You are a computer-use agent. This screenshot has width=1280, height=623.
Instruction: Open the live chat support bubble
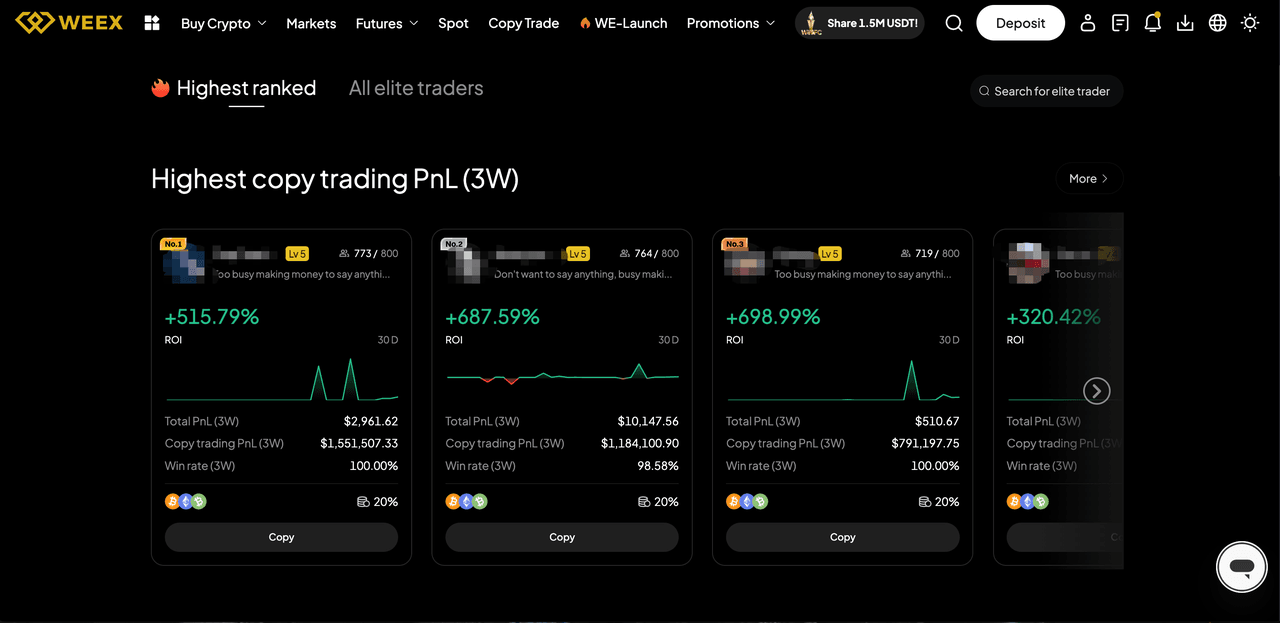click(1241, 567)
